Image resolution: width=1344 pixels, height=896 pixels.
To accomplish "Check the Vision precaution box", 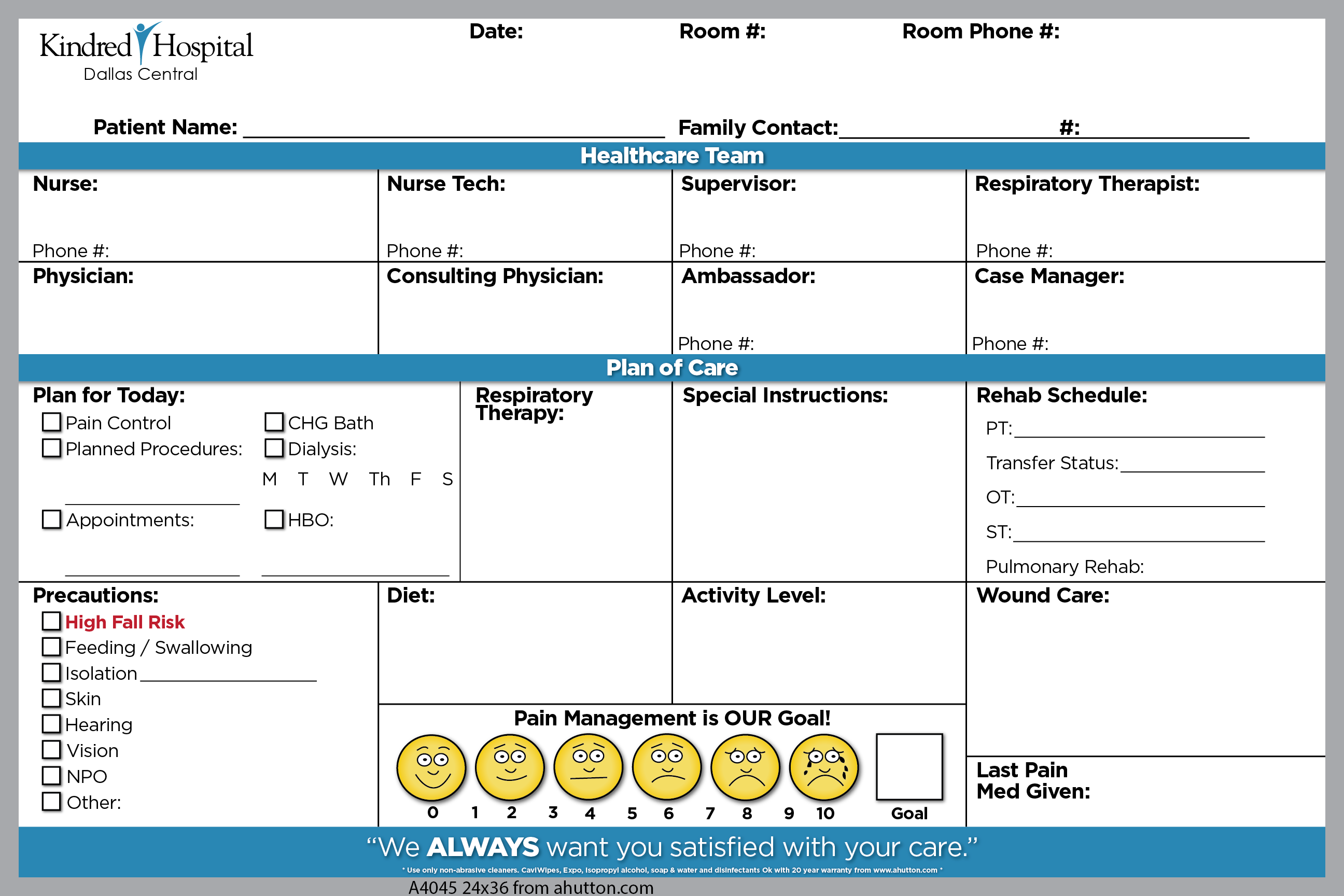I will [x=51, y=749].
